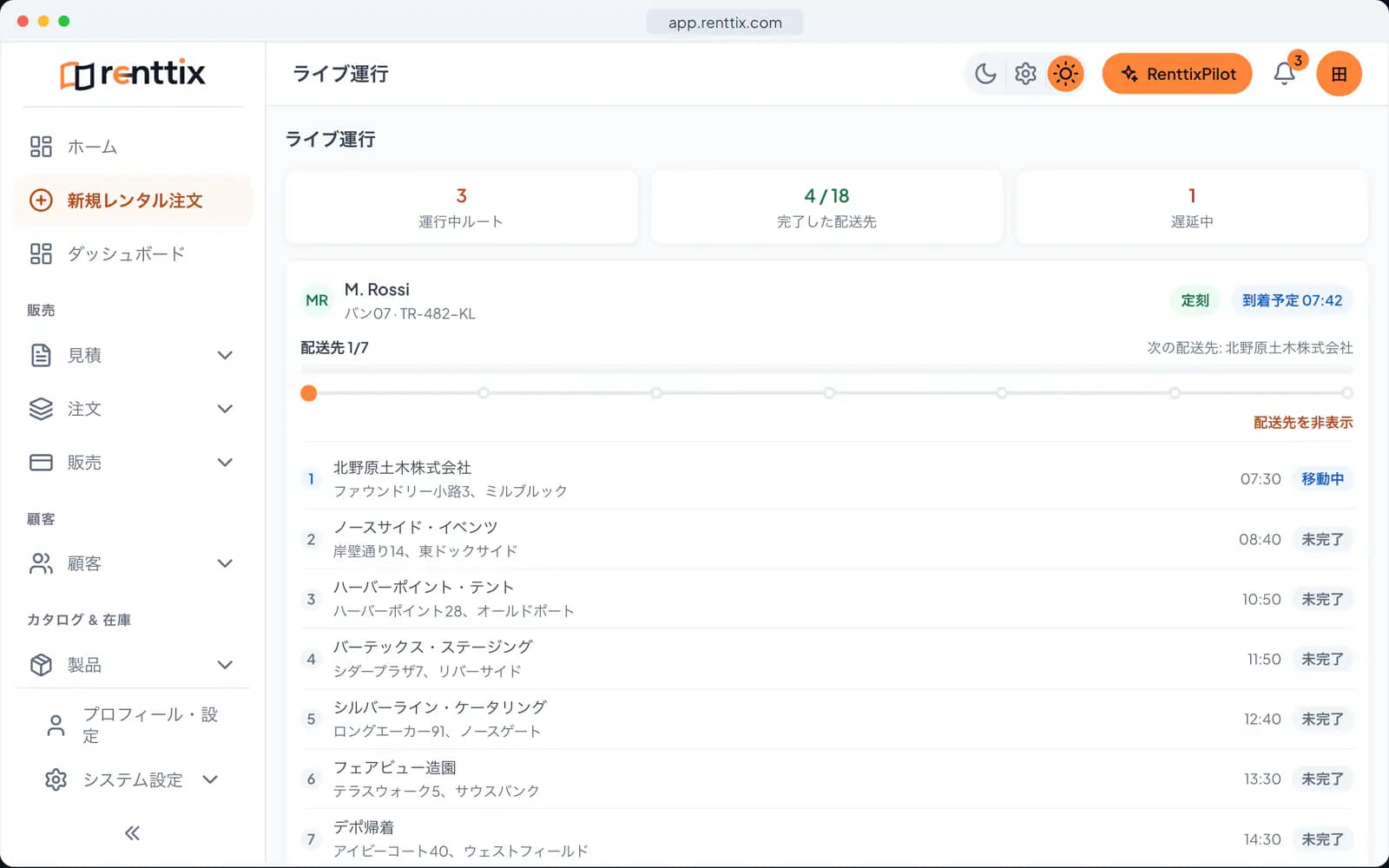The width and height of the screenshot is (1389, 868).
Task: Click the renttix logo
Action: click(x=133, y=74)
